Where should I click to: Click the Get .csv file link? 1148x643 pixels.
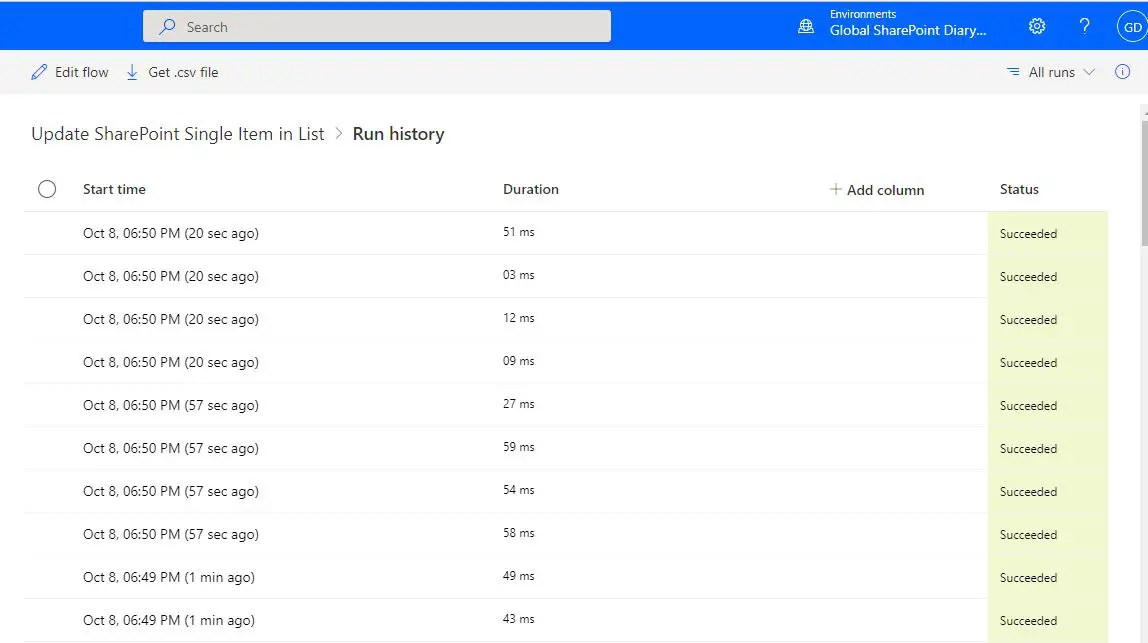pyautogui.click(x=183, y=71)
